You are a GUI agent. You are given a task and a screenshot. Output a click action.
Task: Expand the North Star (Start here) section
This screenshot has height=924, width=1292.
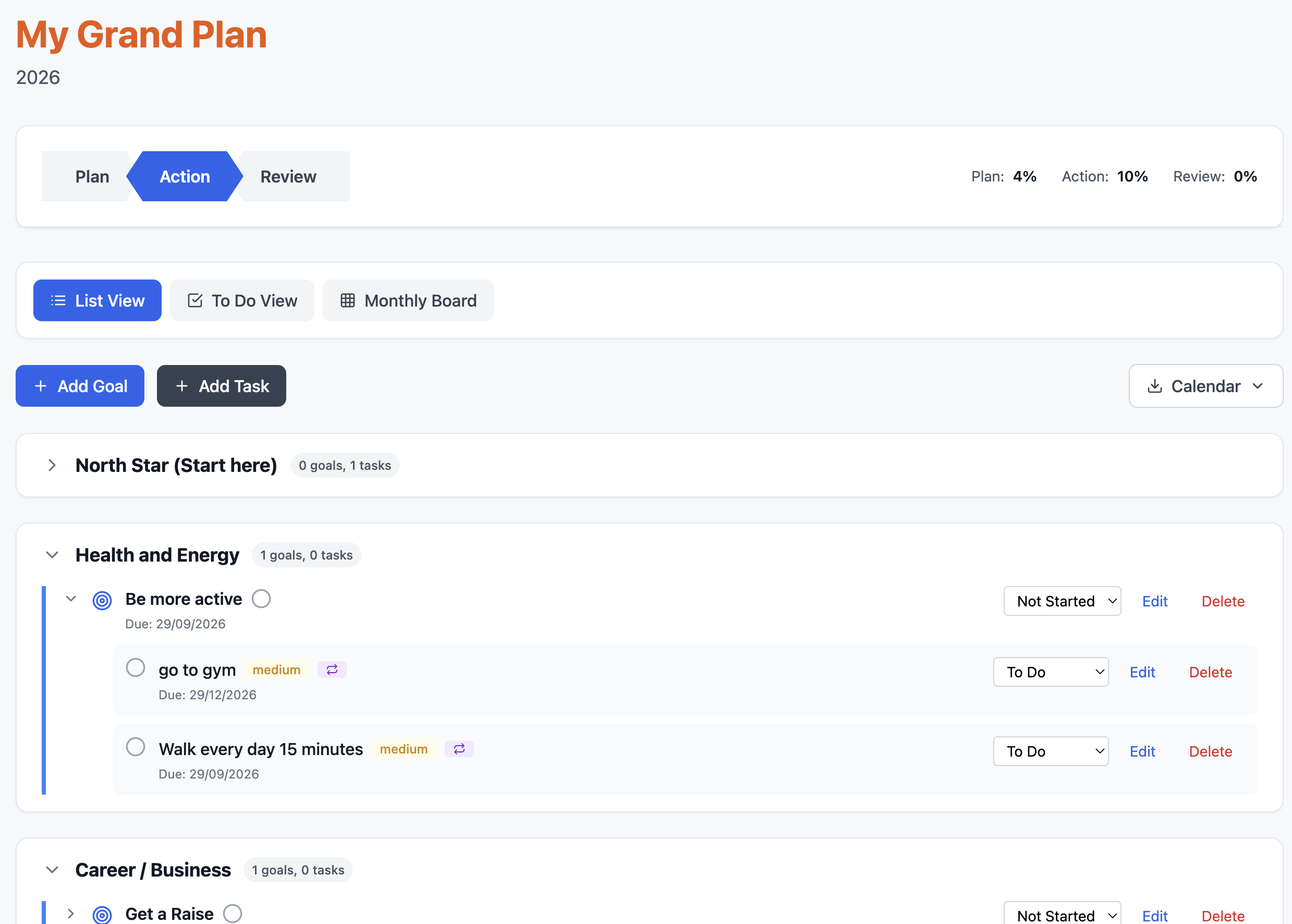[x=52, y=466]
